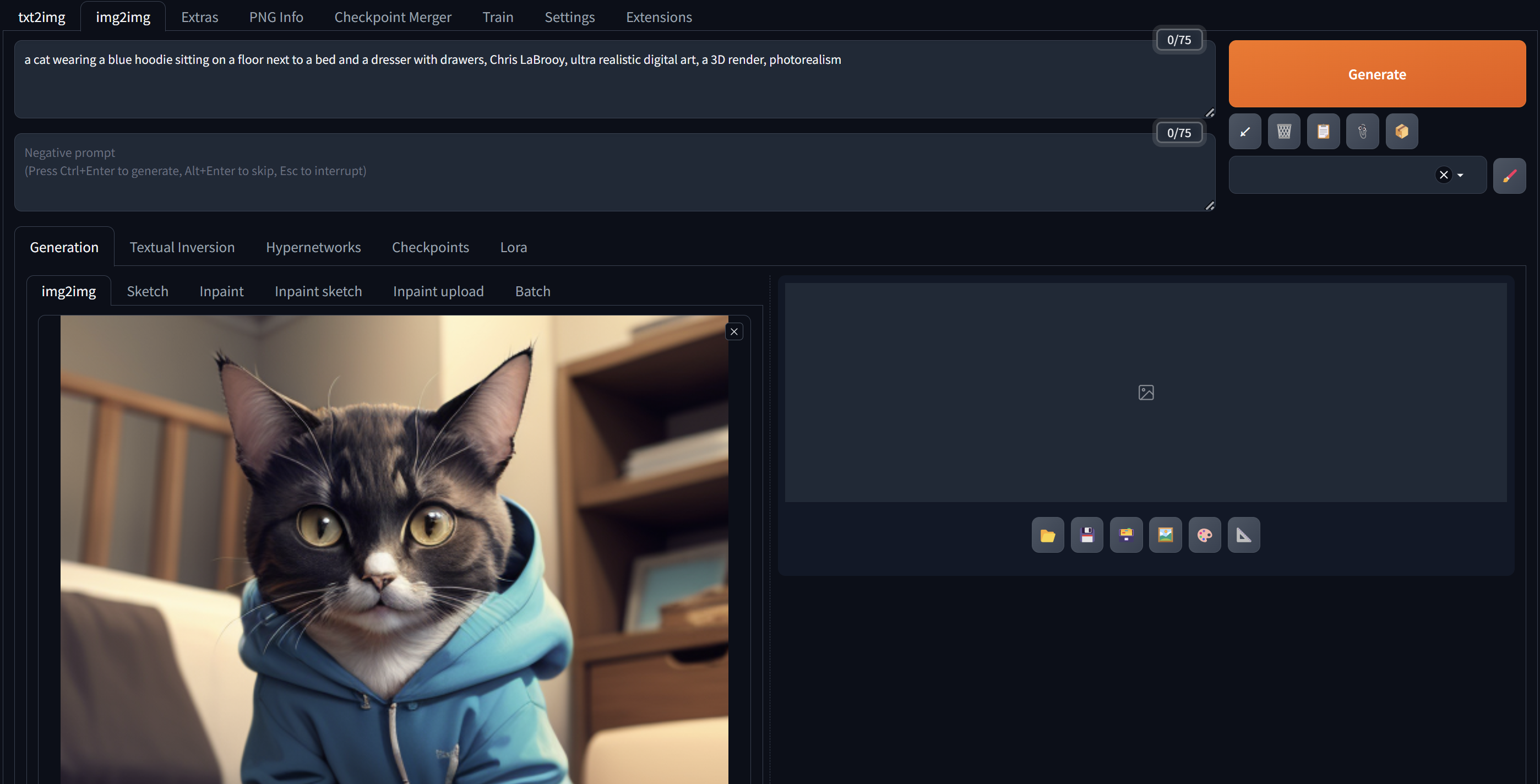Click the file cabinet save-zip icon
The image size is (1540, 784).
[x=1126, y=535]
